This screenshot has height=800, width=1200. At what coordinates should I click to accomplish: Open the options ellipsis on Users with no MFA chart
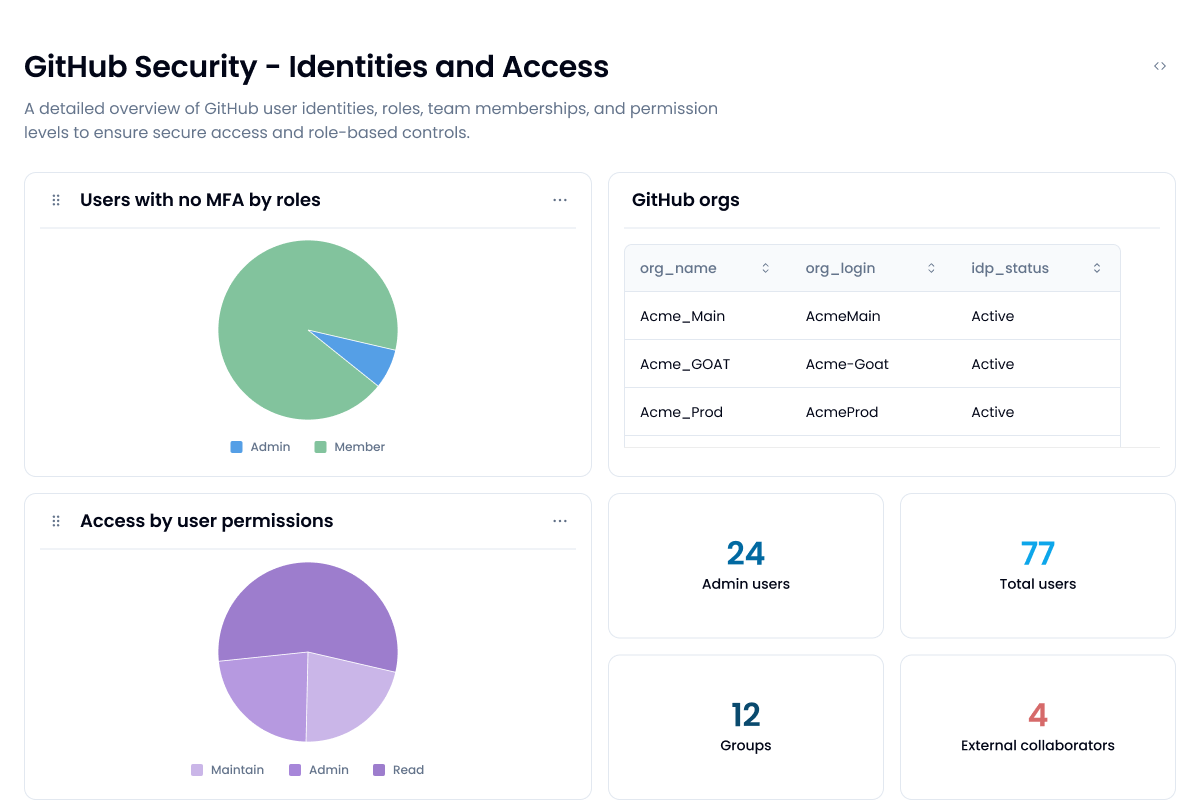(x=560, y=200)
